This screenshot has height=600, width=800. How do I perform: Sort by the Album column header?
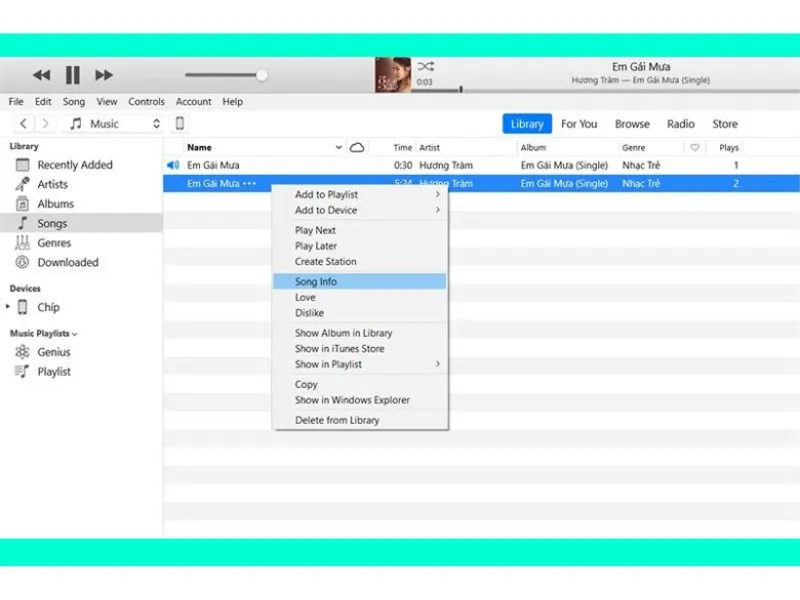[x=533, y=147]
